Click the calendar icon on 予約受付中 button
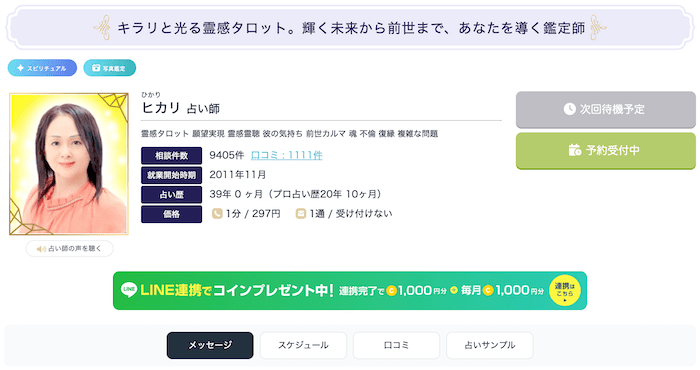700x370 pixels. pyautogui.click(x=575, y=150)
